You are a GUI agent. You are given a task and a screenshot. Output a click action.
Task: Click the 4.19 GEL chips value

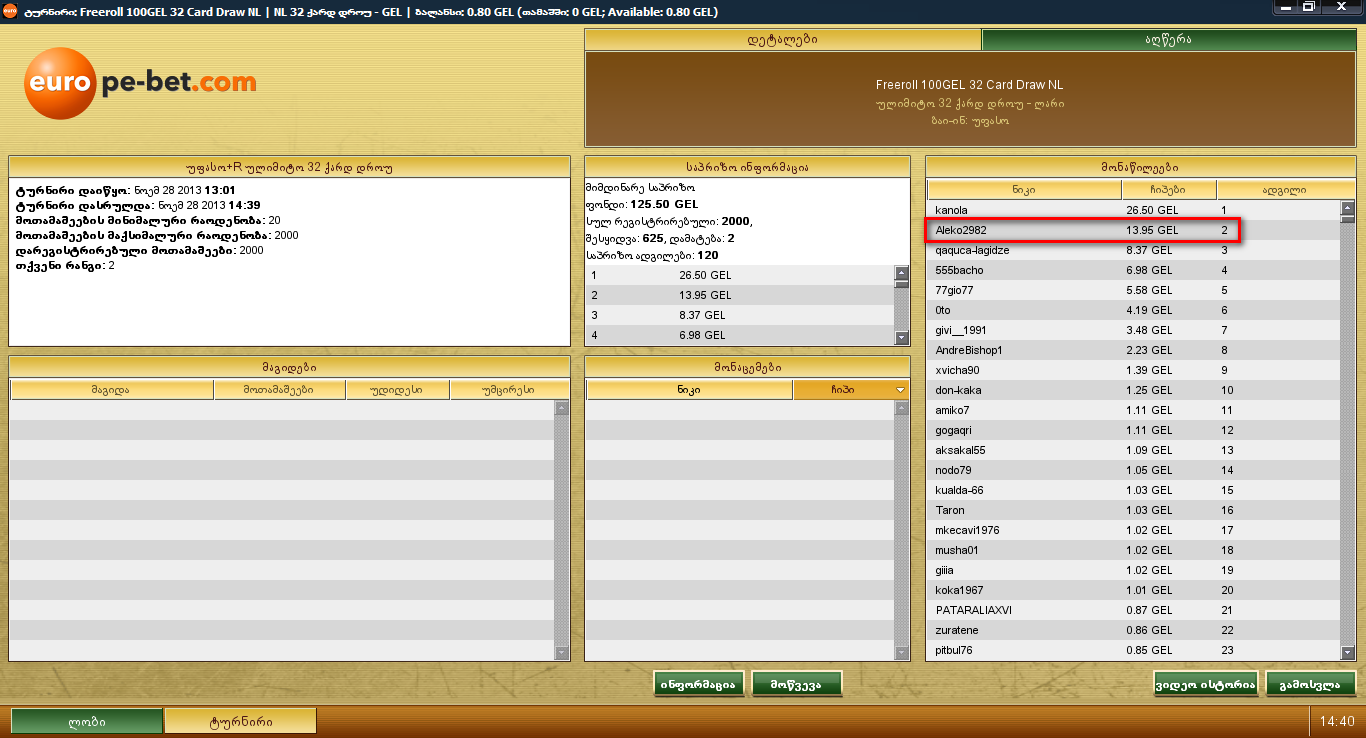1149,310
